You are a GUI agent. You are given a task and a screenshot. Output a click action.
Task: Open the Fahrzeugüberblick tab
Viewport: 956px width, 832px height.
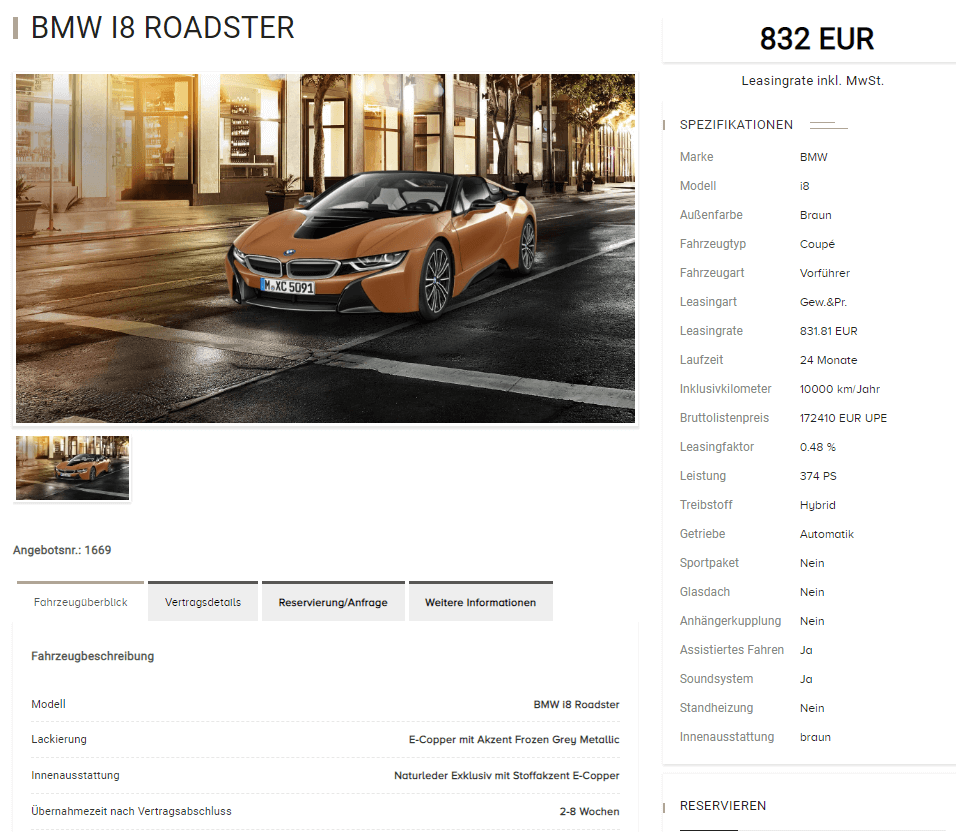[x=80, y=602]
